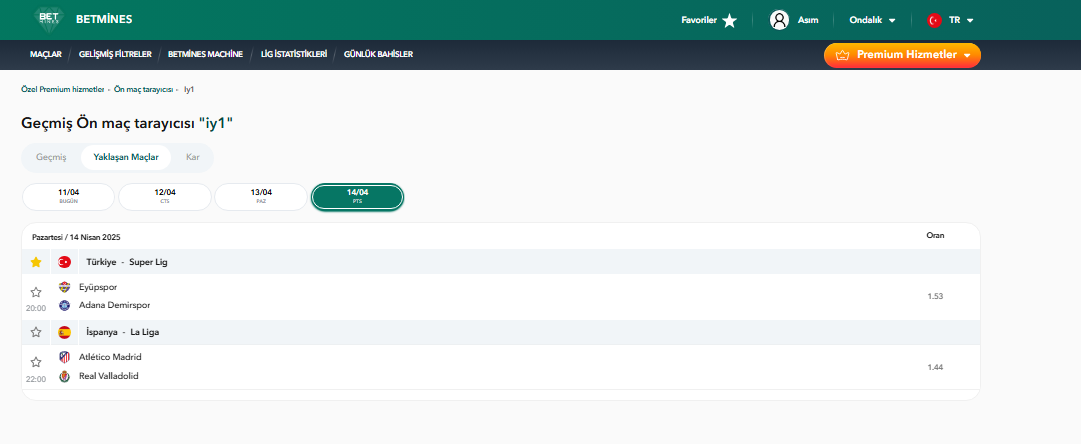Click the BetMines diamond logo
This screenshot has height=444, width=1081.
coord(48,19)
